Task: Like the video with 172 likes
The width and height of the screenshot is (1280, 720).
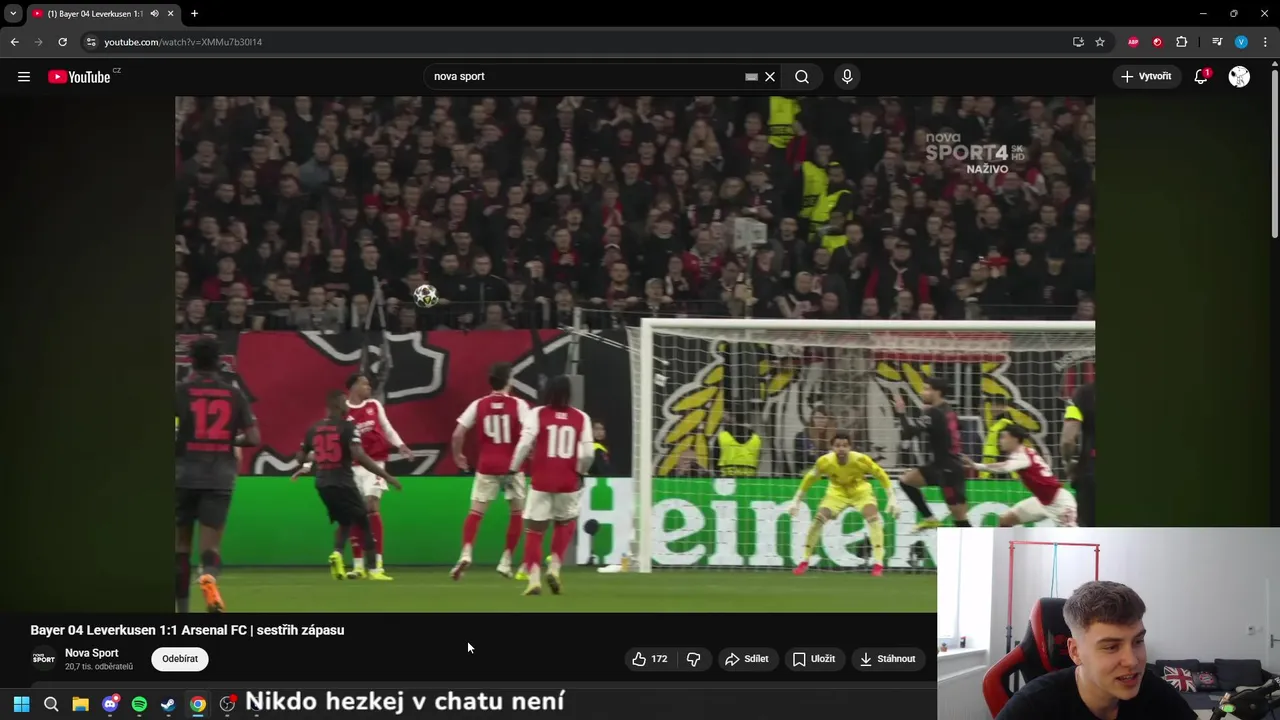Action: 649,659
